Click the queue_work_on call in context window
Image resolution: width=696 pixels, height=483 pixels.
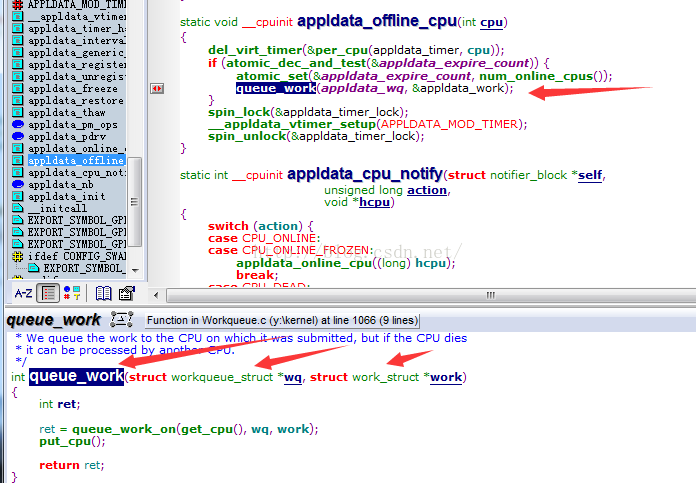click(x=124, y=429)
